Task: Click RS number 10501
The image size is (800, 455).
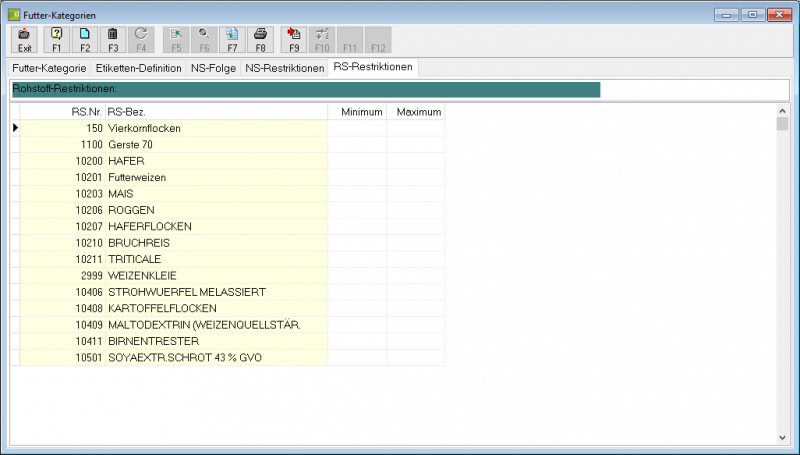Action: tap(89, 357)
